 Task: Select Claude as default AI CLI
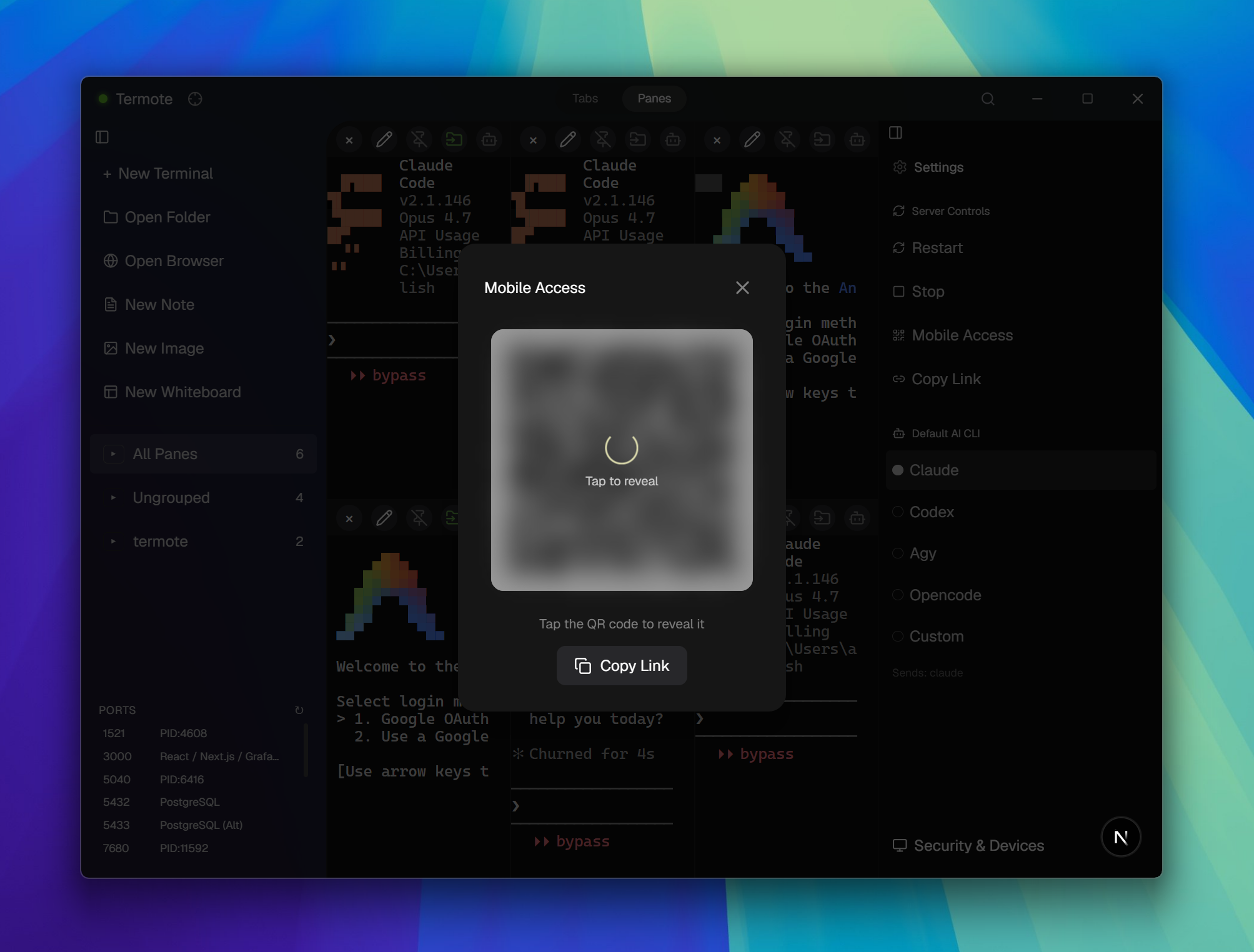1020,470
